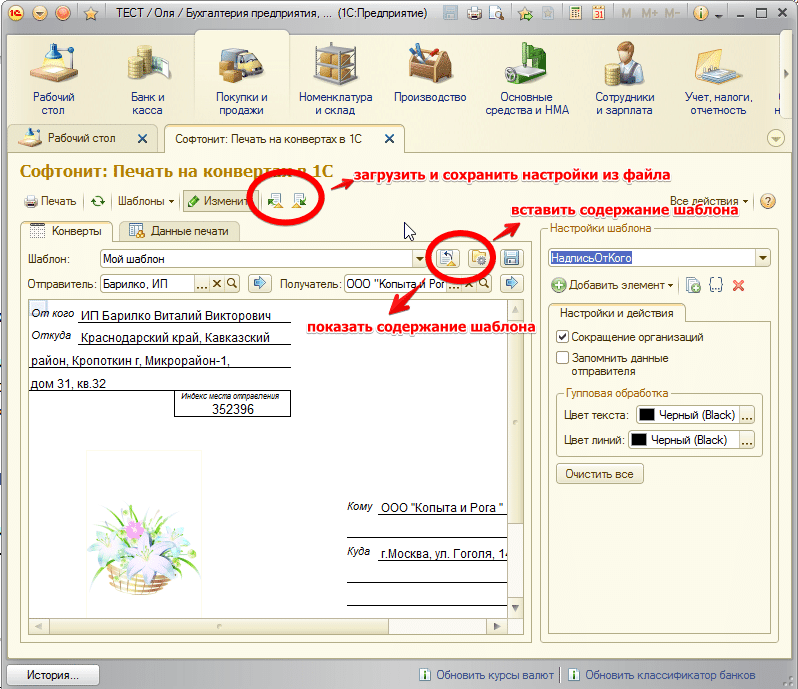Click vertical scrollbar down arrow in preview
Screen dimensions: 798x689
(515, 608)
